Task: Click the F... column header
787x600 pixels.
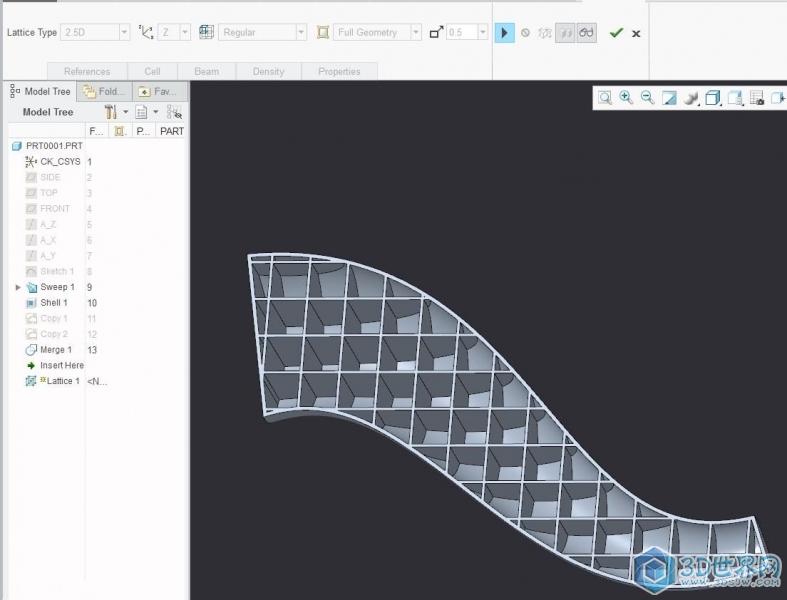Action: point(96,131)
